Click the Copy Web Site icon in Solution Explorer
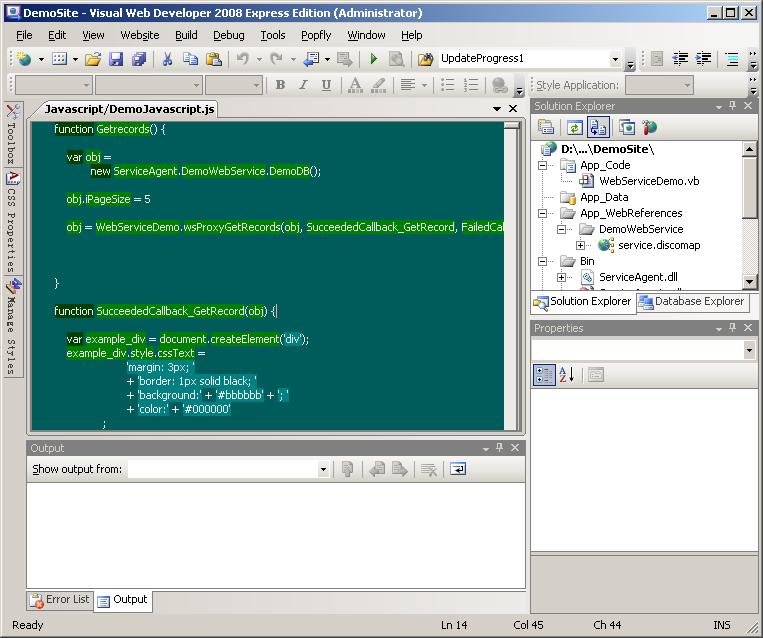763x638 pixels. [627, 128]
